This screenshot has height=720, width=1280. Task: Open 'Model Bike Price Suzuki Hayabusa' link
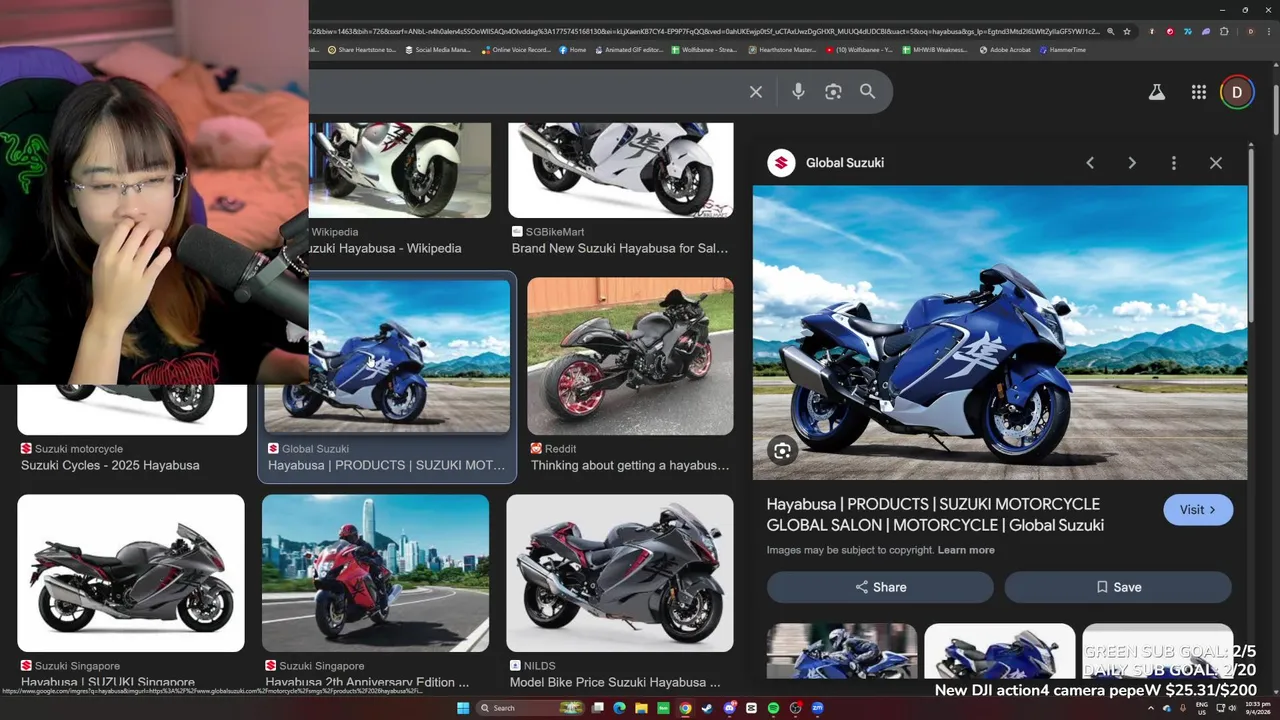click(615, 683)
